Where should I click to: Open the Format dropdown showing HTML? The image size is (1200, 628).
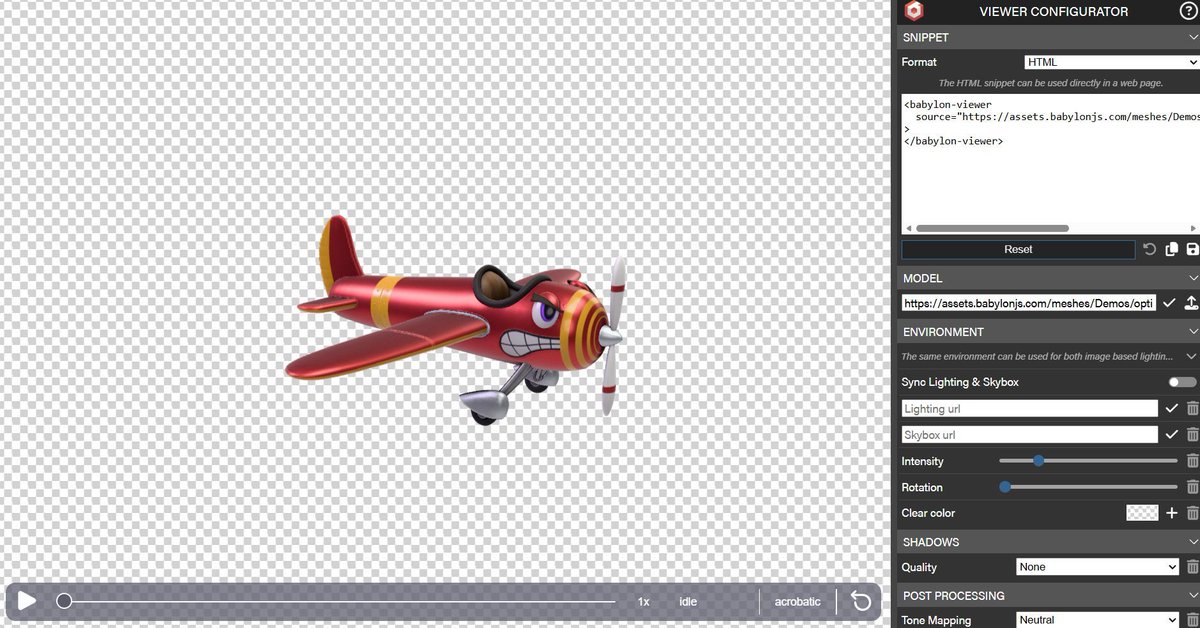[1111, 62]
